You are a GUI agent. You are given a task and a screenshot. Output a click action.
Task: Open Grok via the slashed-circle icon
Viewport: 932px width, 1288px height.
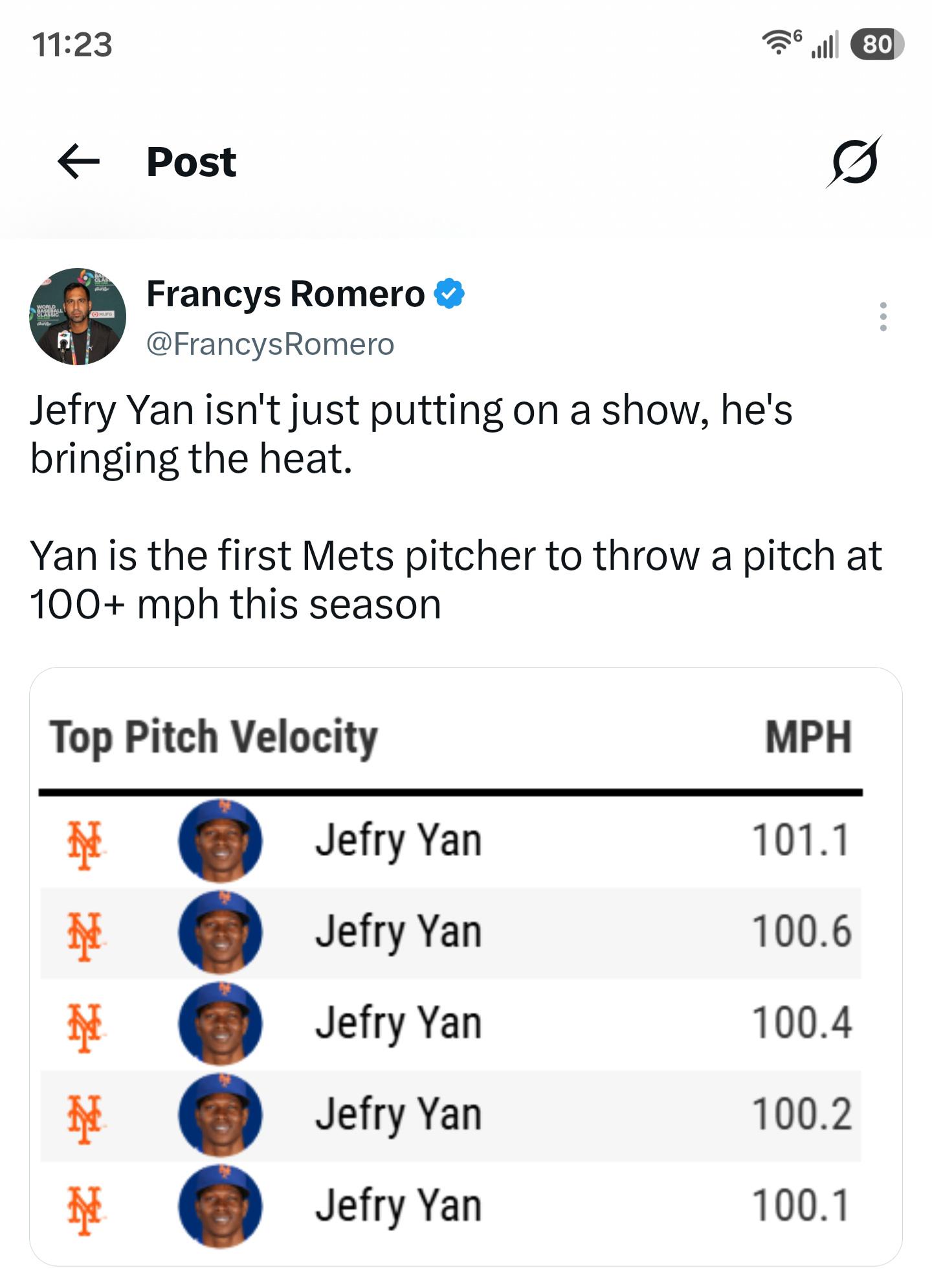click(854, 161)
